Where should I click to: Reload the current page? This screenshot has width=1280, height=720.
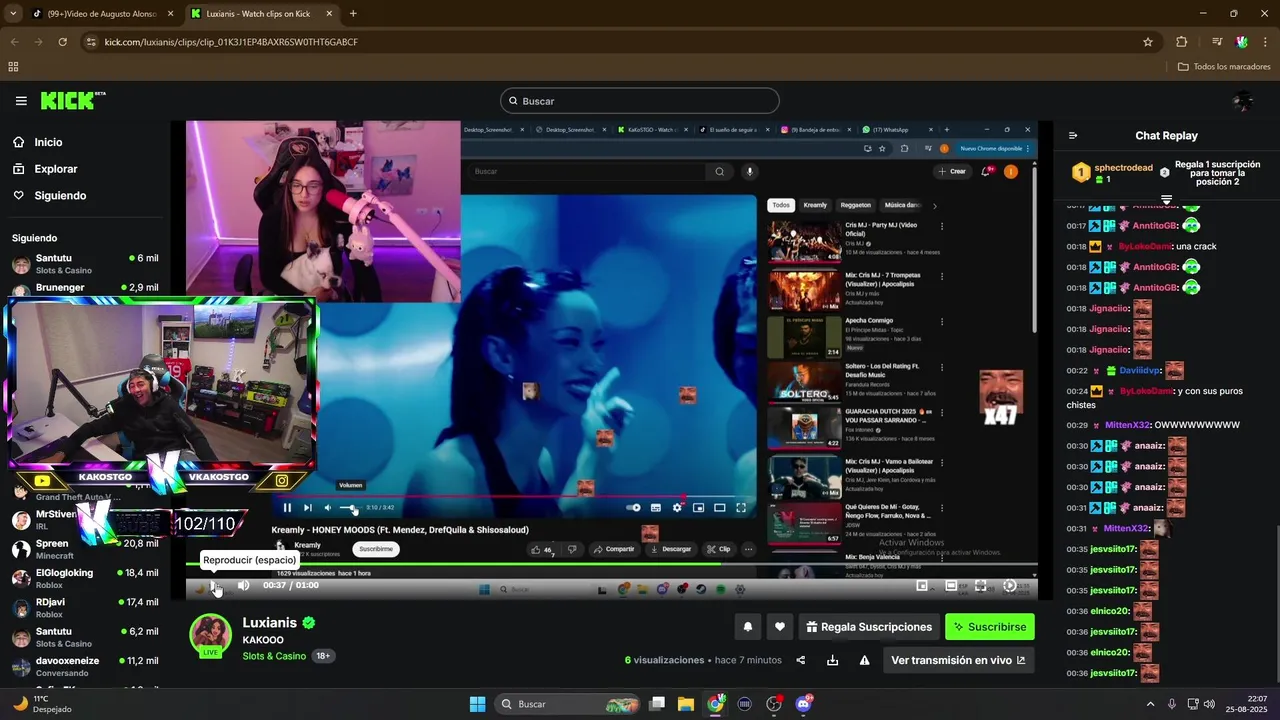[63, 42]
